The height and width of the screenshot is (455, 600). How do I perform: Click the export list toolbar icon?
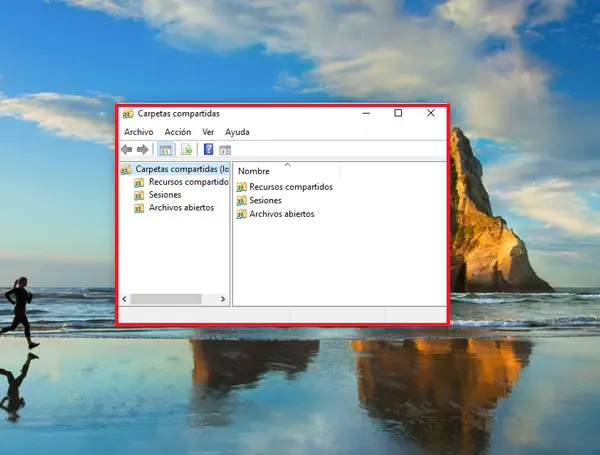point(186,150)
